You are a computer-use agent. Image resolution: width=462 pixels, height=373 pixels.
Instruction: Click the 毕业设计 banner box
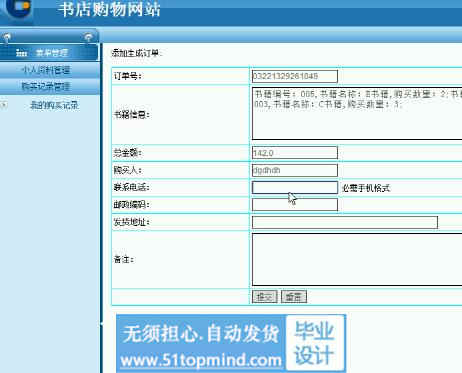click(x=315, y=343)
